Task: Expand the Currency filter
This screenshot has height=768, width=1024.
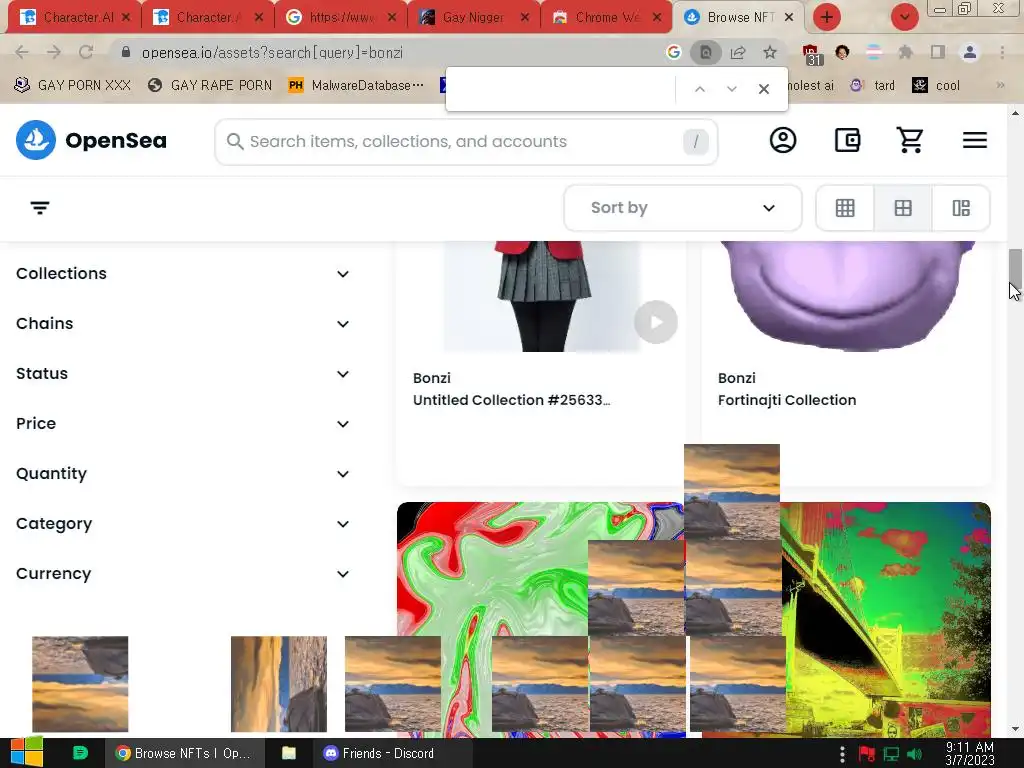Action: (183, 573)
